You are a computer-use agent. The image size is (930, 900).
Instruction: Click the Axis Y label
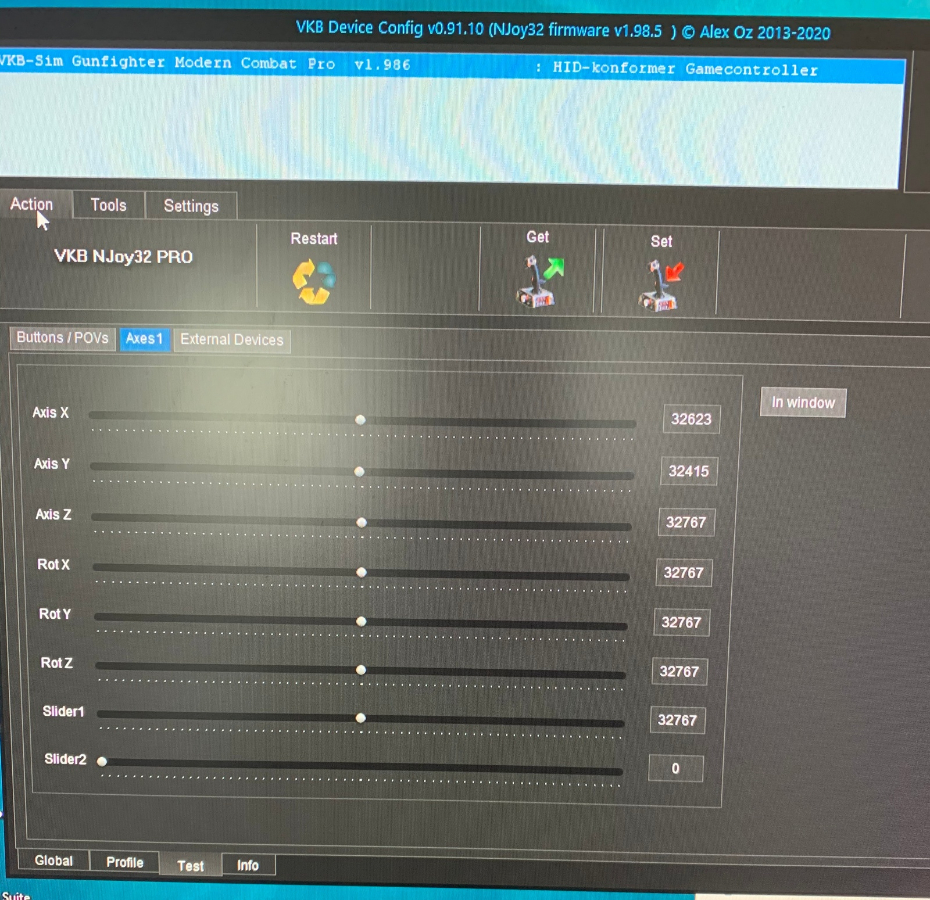52,464
